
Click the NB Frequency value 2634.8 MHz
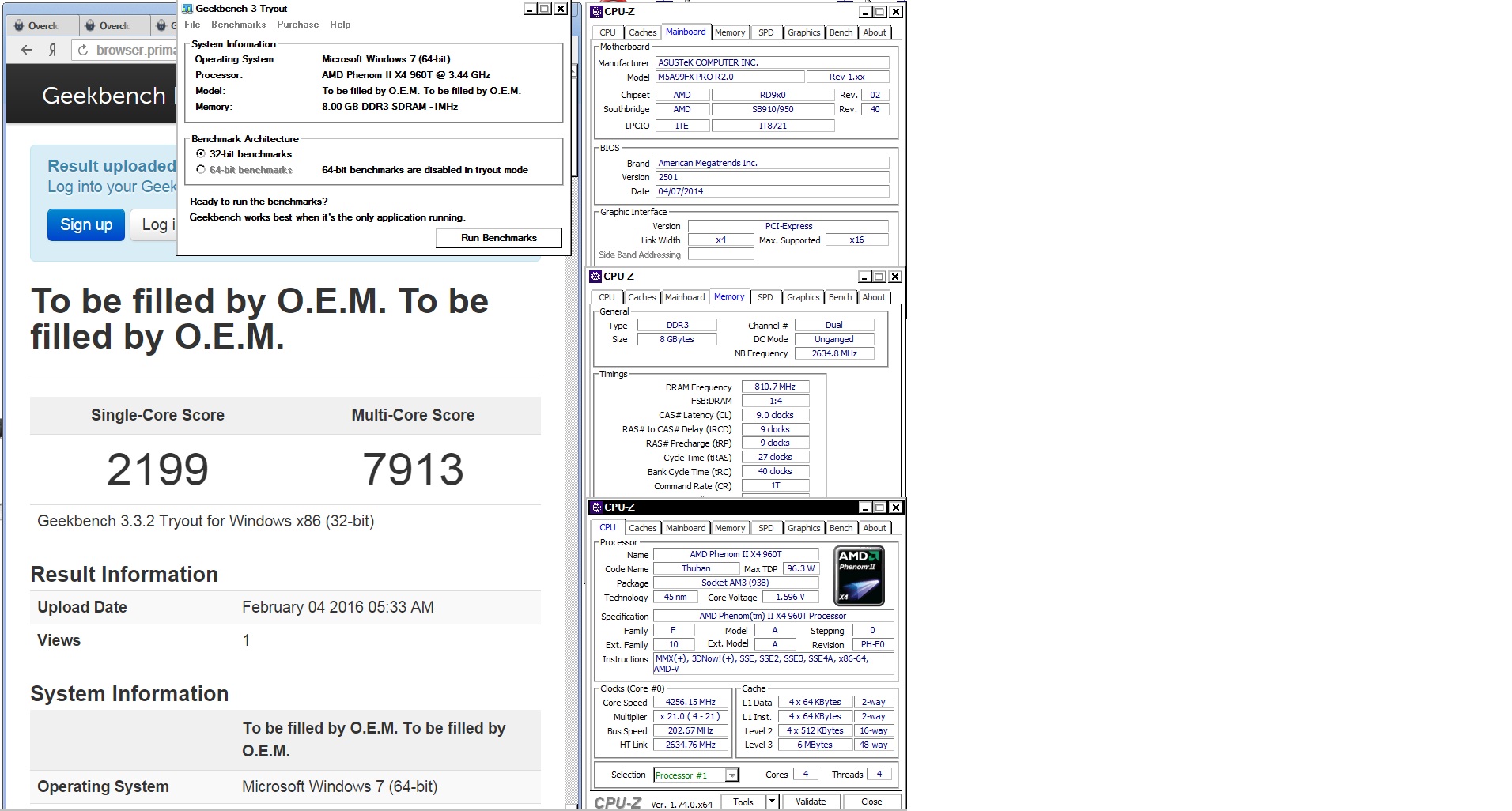834,353
